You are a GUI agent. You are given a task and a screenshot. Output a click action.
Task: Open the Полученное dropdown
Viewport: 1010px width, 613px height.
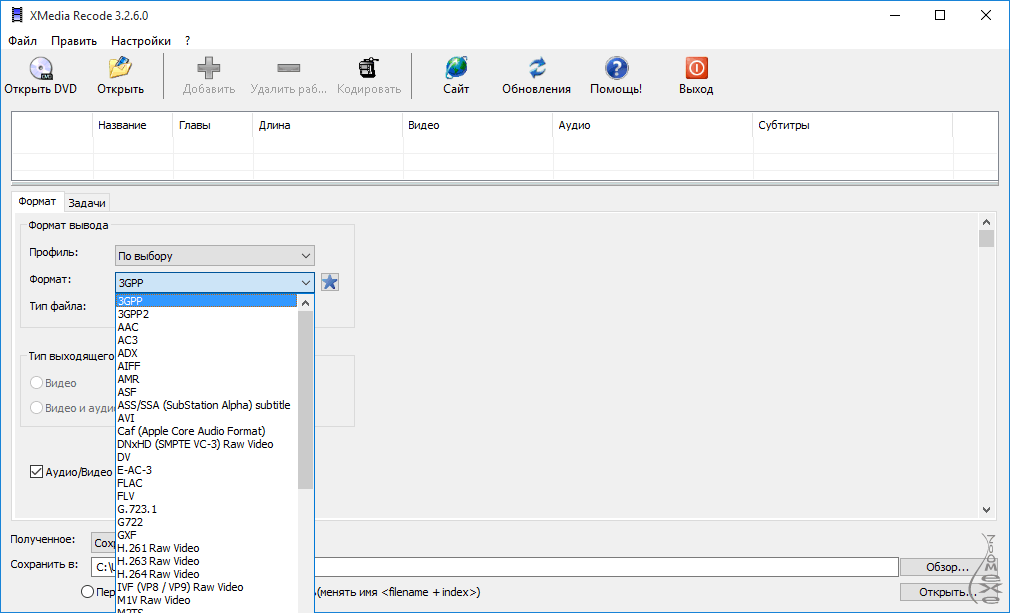pos(103,543)
